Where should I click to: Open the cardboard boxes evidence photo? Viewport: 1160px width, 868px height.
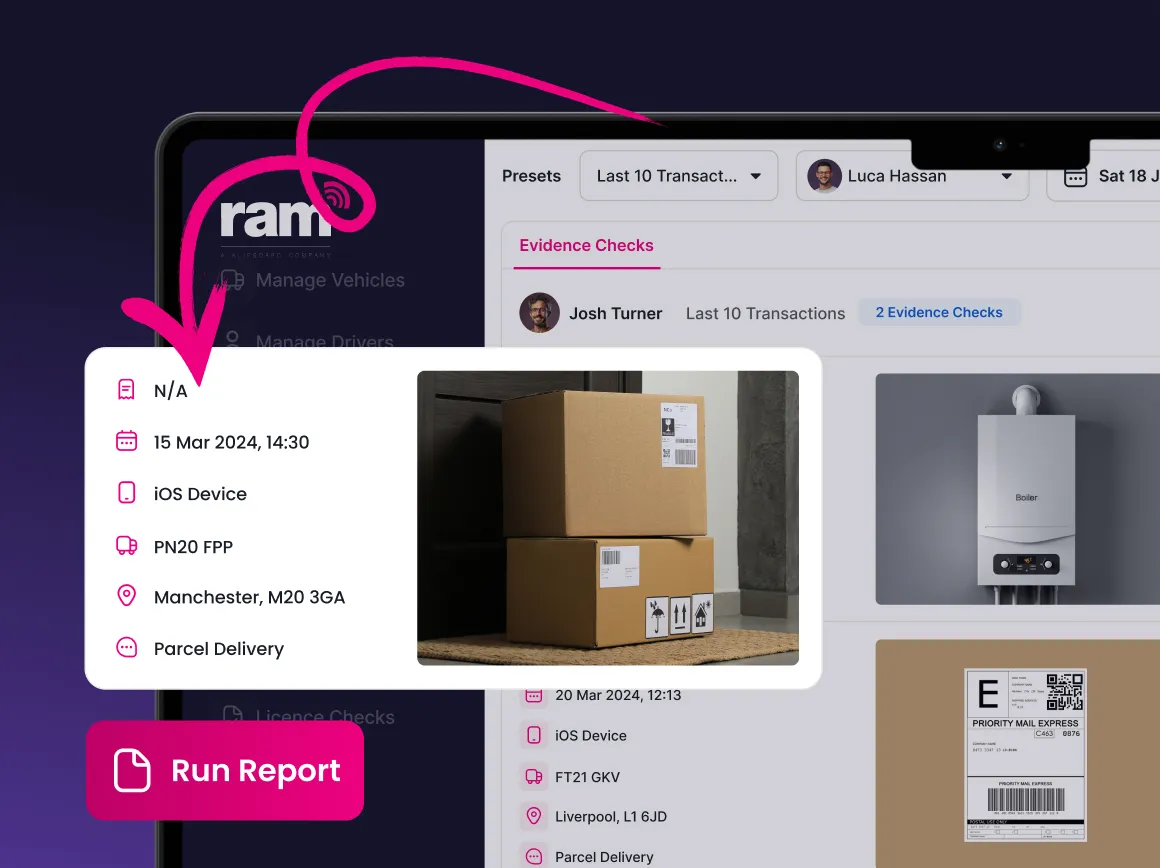pyautogui.click(x=607, y=518)
